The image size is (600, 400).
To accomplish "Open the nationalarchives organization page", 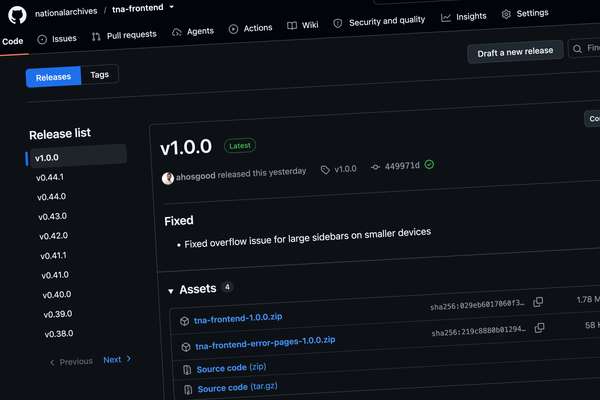I will tap(66, 12).
